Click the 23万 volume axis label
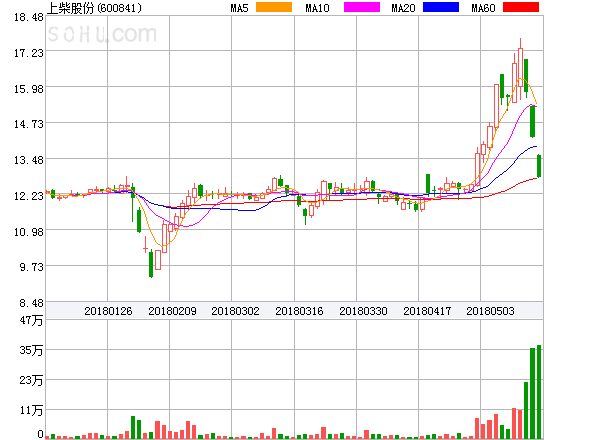This screenshot has width=600, height=440. point(31,380)
